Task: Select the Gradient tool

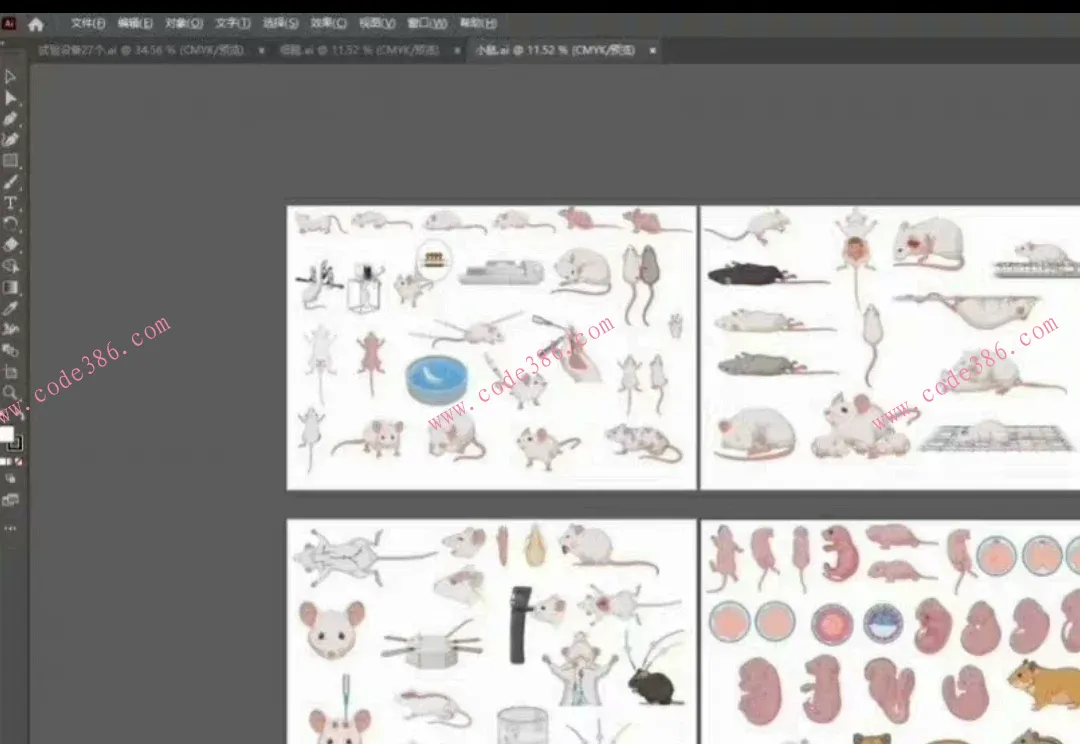Action: pyautogui.click(x=10, y=287)
